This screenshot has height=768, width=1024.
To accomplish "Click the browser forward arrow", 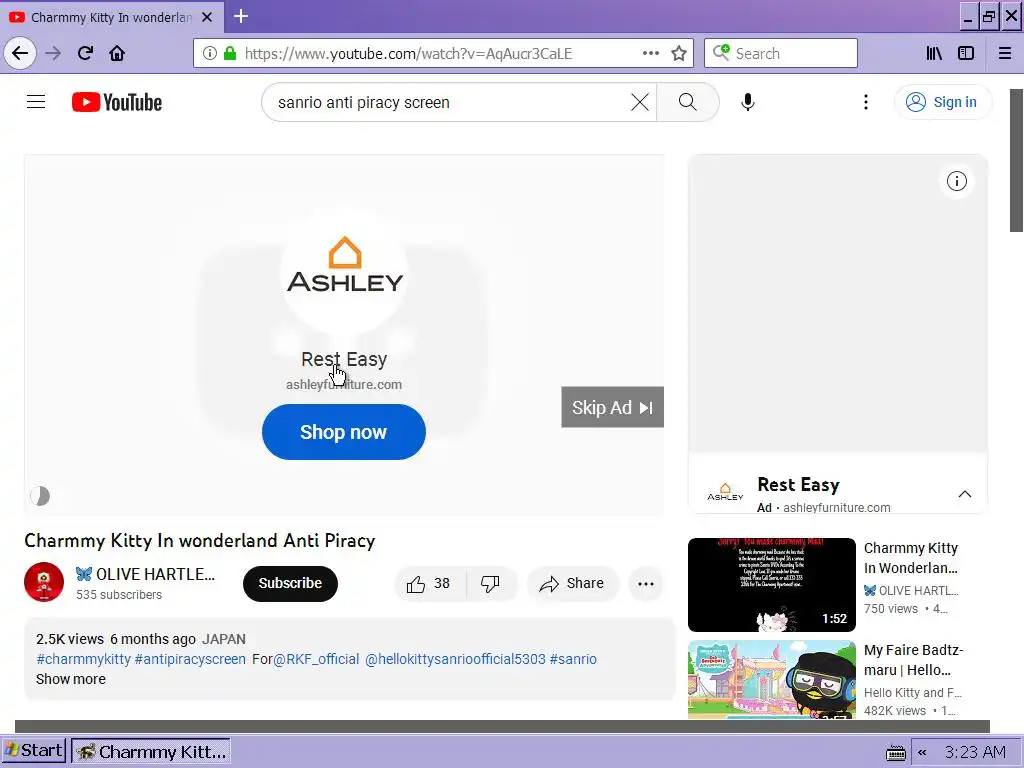I will coord(54,53).
